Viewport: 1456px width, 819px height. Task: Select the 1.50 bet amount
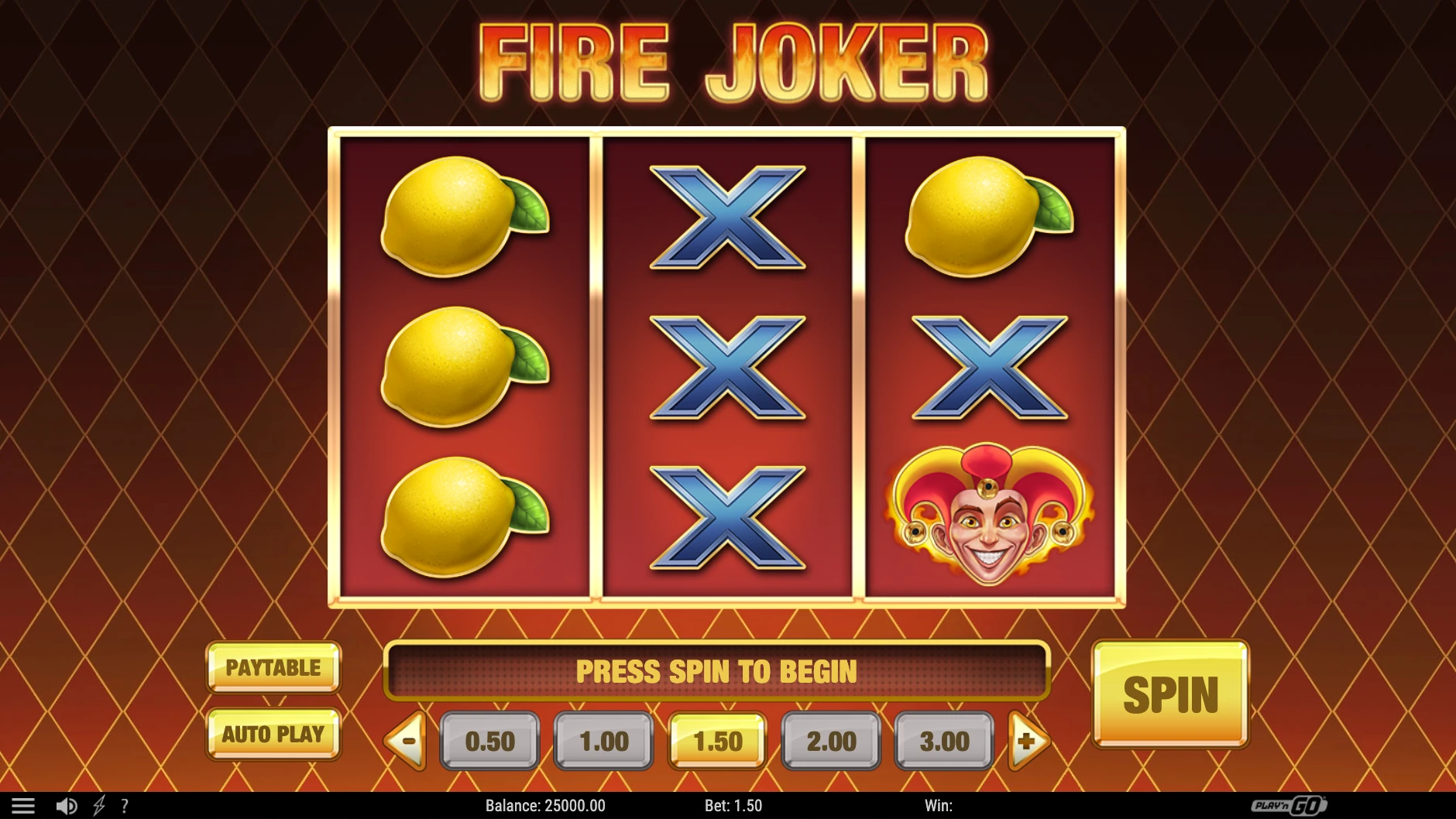coord(718,741)
